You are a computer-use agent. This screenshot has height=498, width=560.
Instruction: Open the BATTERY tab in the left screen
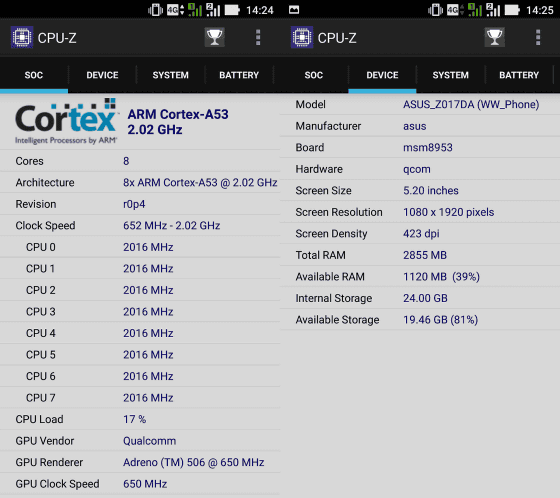(x=239, y=75)
